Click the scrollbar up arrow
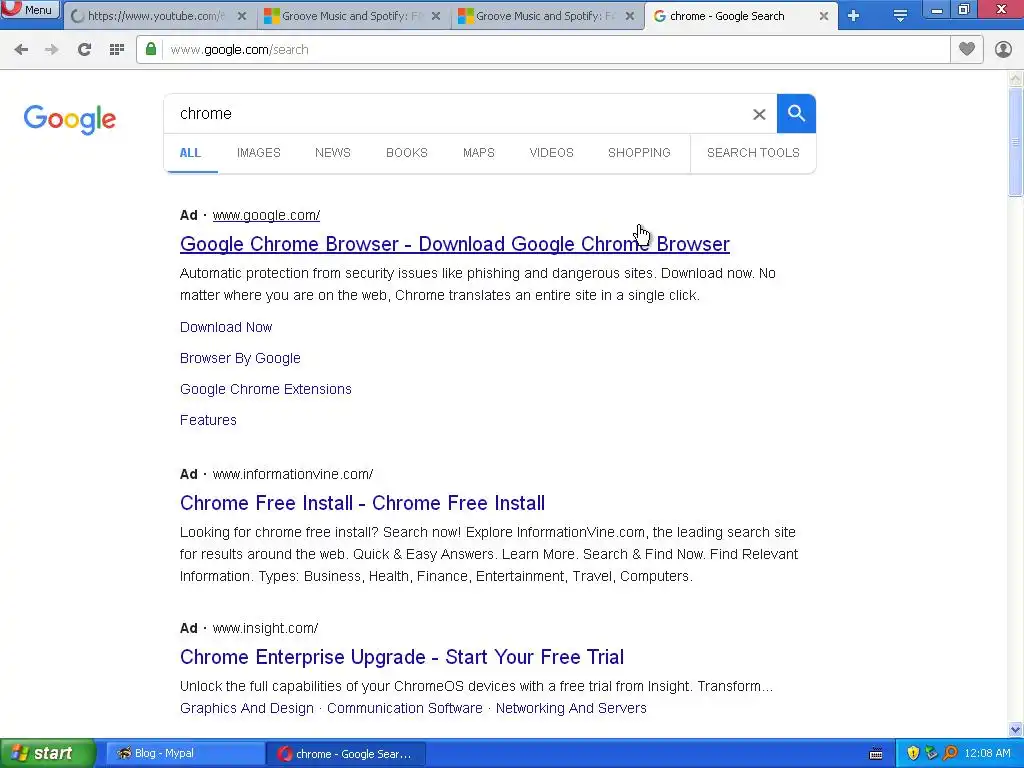This screenshot has height=768, width=1024. [1016, 79]
